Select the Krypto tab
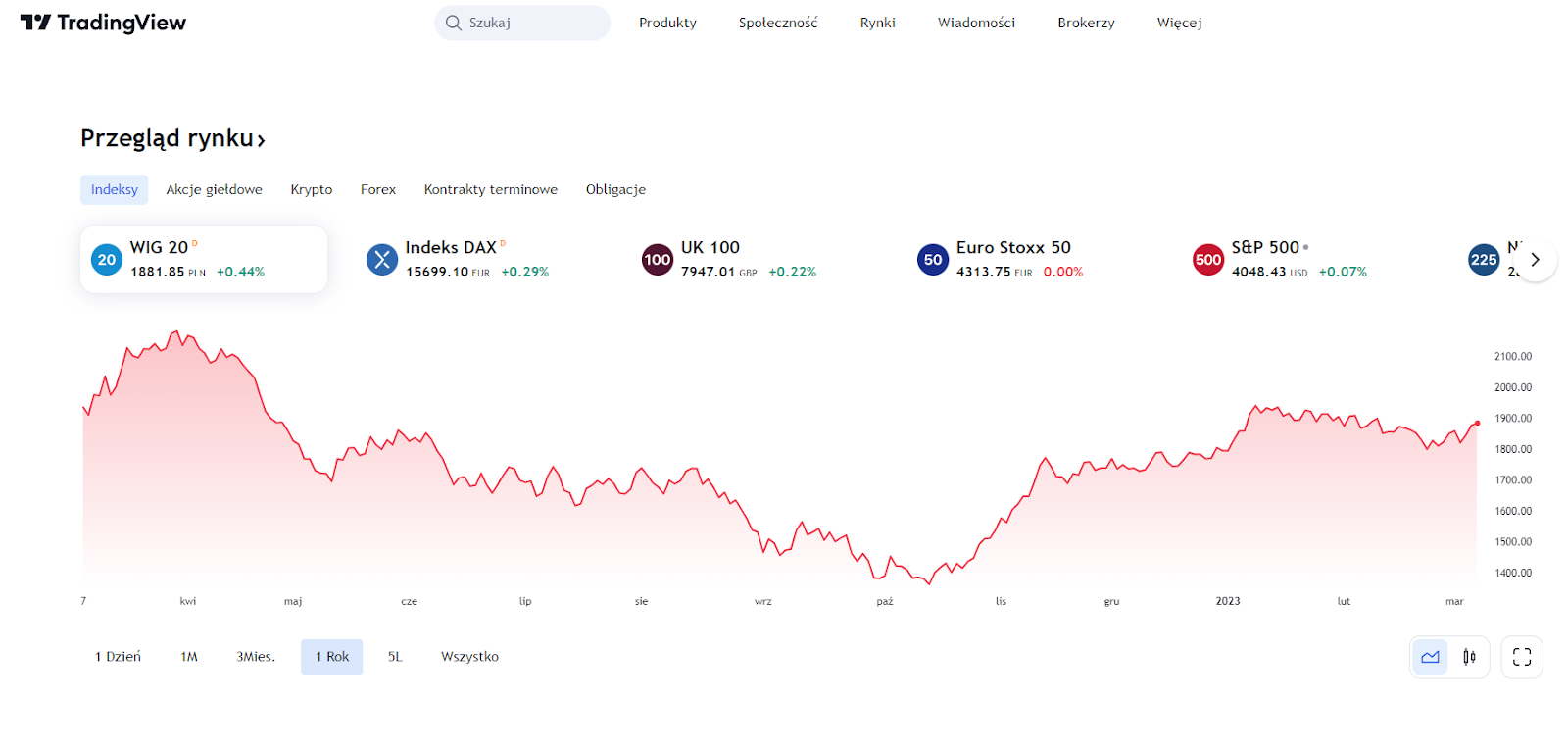This screenshot has width=1568, height=754. [312, 189]
